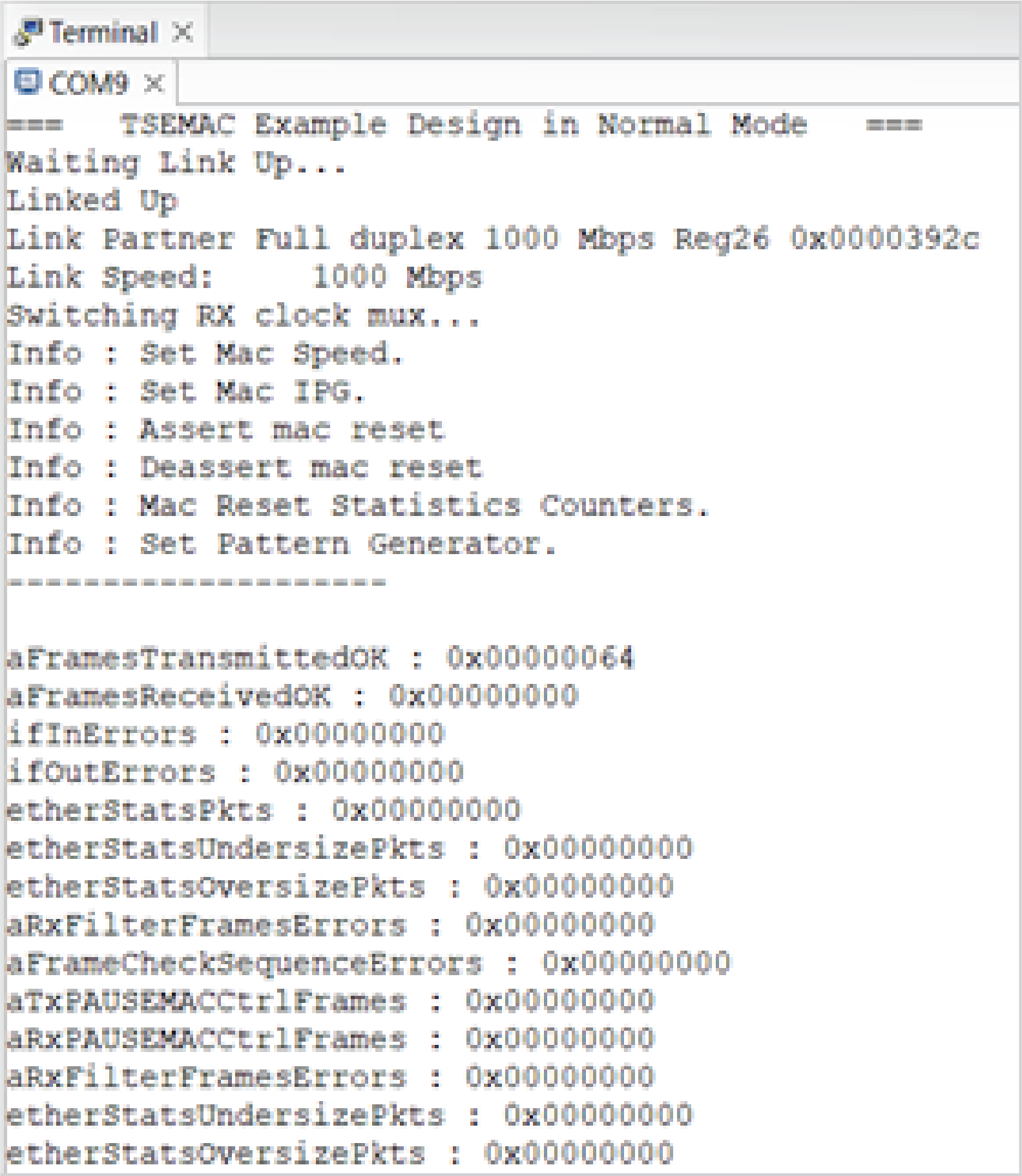Click the "Mac Reset Statistics Counters" line
This screenshot has width=1022, height=1176.
359,506
